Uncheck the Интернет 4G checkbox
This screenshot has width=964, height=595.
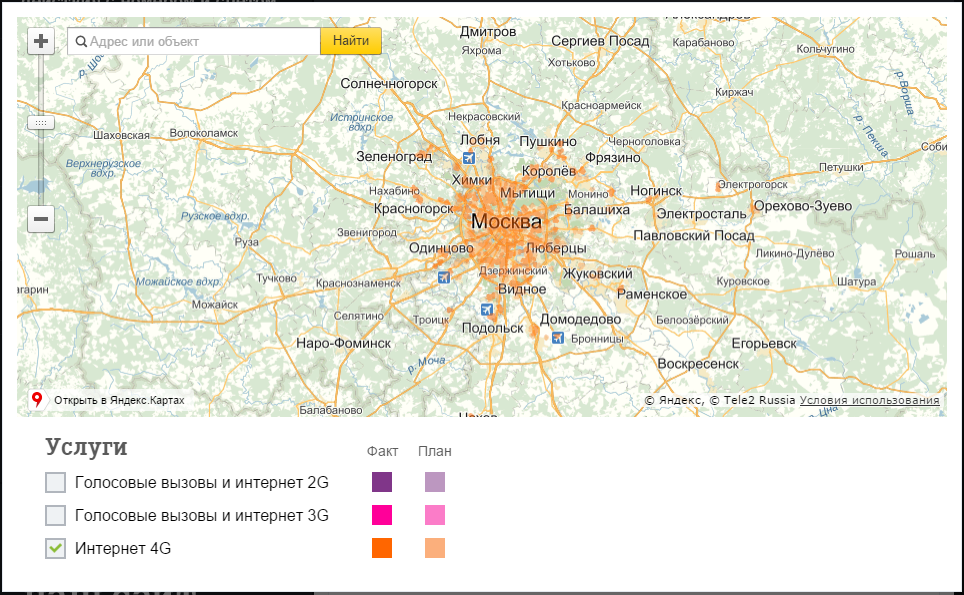pyautogui.click(x=55, y=548)
